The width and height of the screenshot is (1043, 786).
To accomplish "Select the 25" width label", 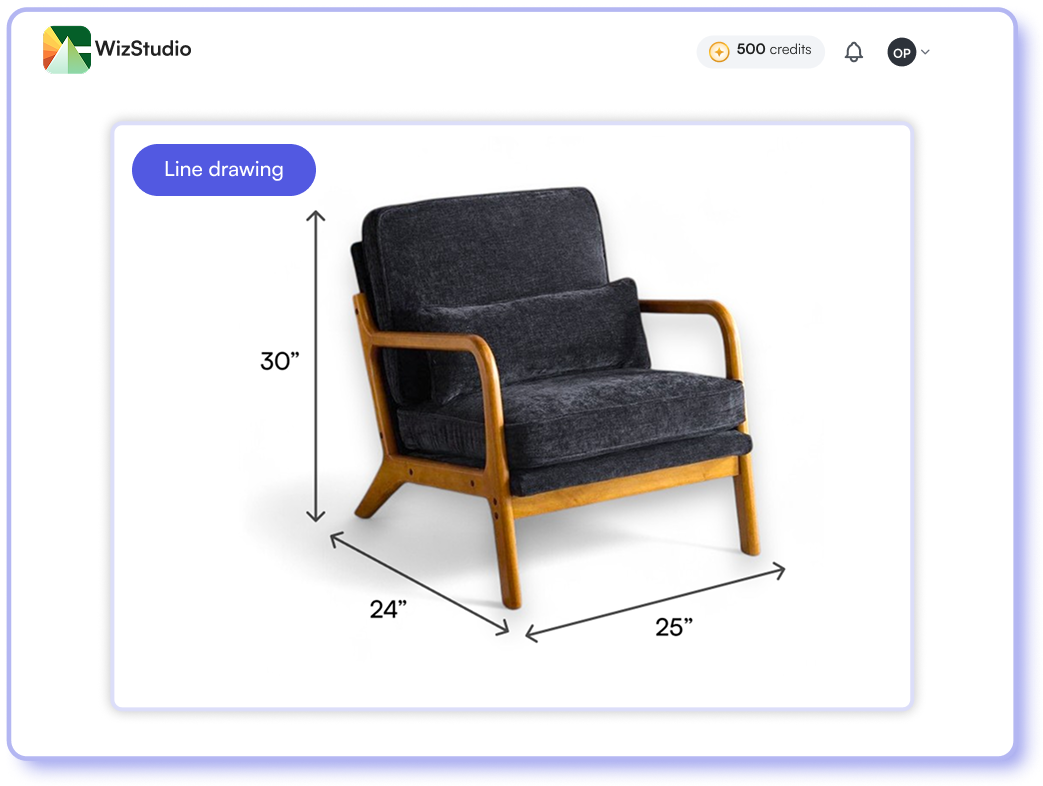I will tap(674, 627).
